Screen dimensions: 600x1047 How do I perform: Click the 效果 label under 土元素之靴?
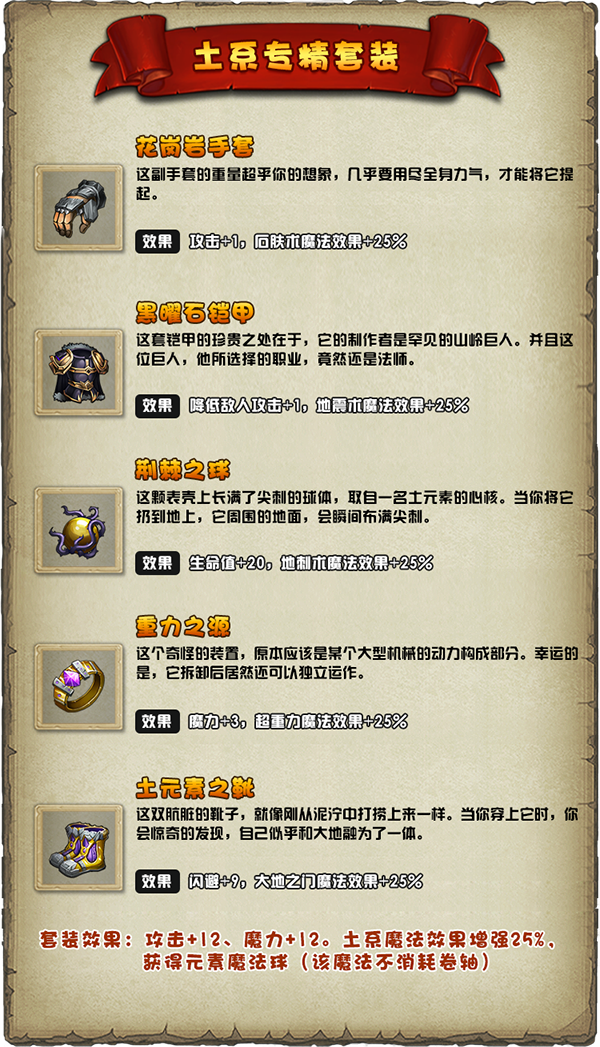158,881
